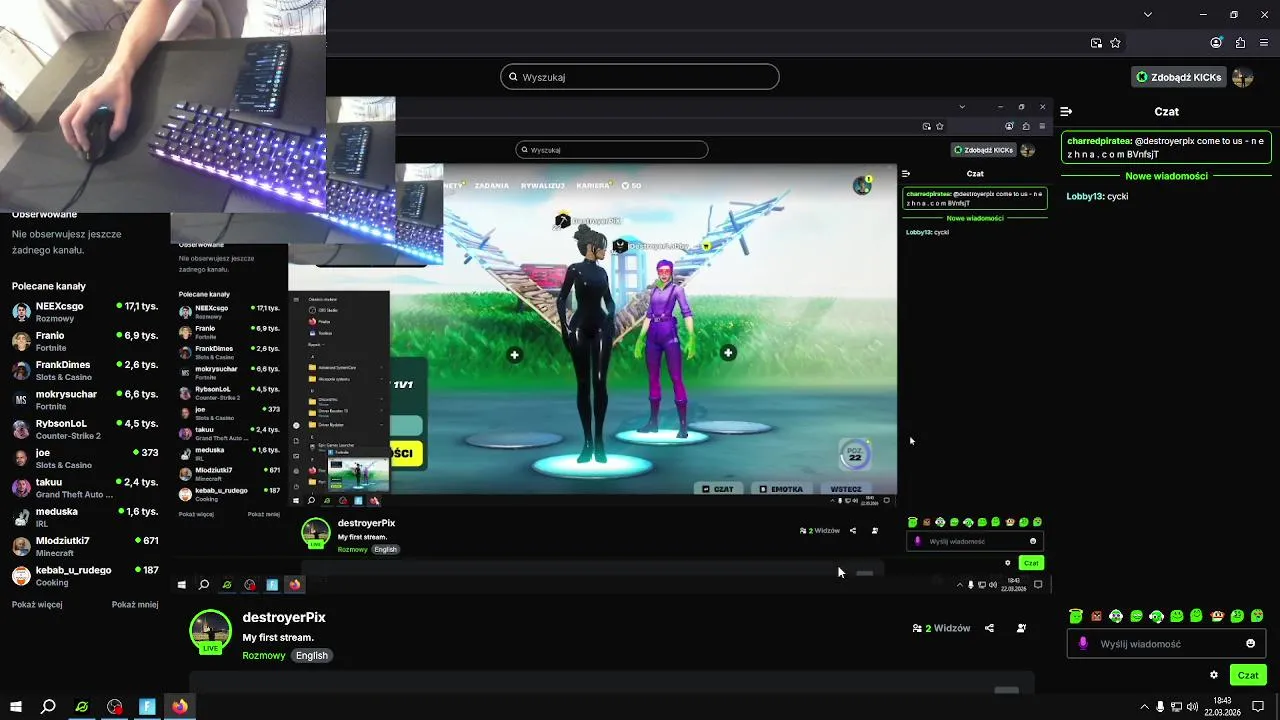Insert the orange hat emote
The height and width of the screenshot is (720, 1280).
click(x=1217, y=616)
